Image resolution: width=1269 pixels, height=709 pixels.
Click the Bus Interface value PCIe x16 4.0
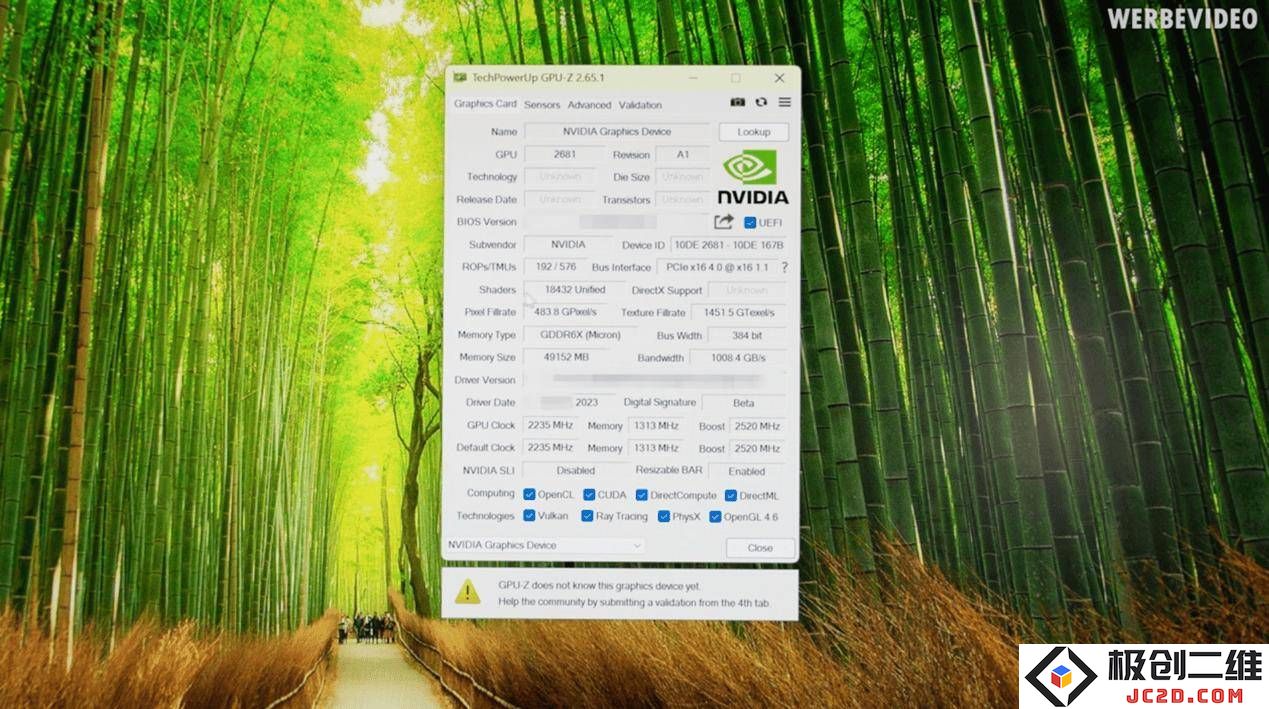716,267
